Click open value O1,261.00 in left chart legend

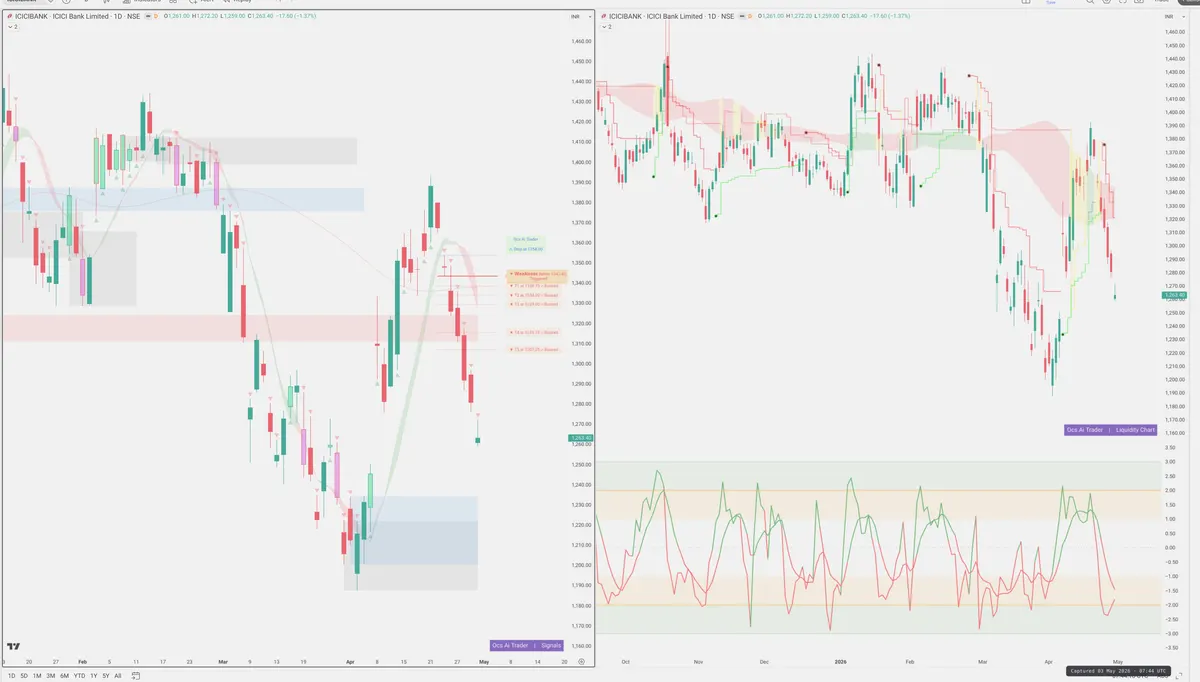[x=176, y=16]
